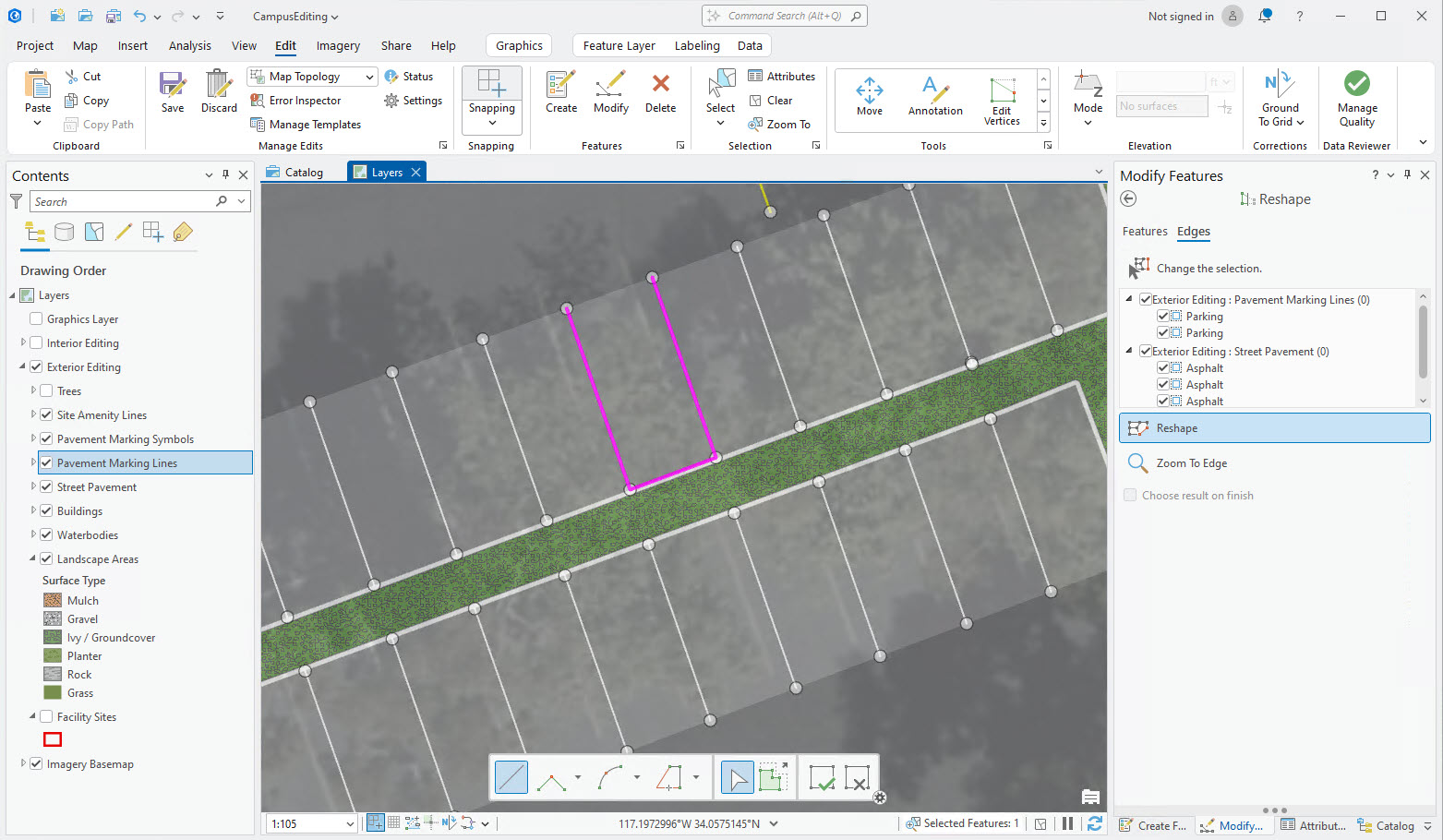Open the Labeling contextual tab
This screenshot has height=840, width=1443.
697,45
